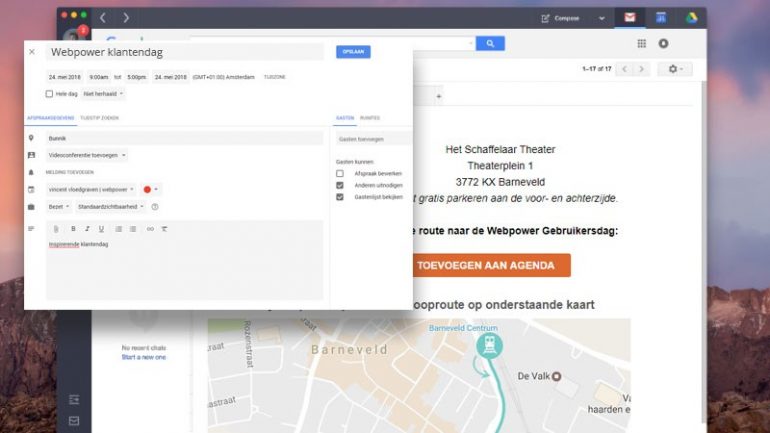Switch to the Ruimtes tab
Screen dimensions: 770x433
370,118
